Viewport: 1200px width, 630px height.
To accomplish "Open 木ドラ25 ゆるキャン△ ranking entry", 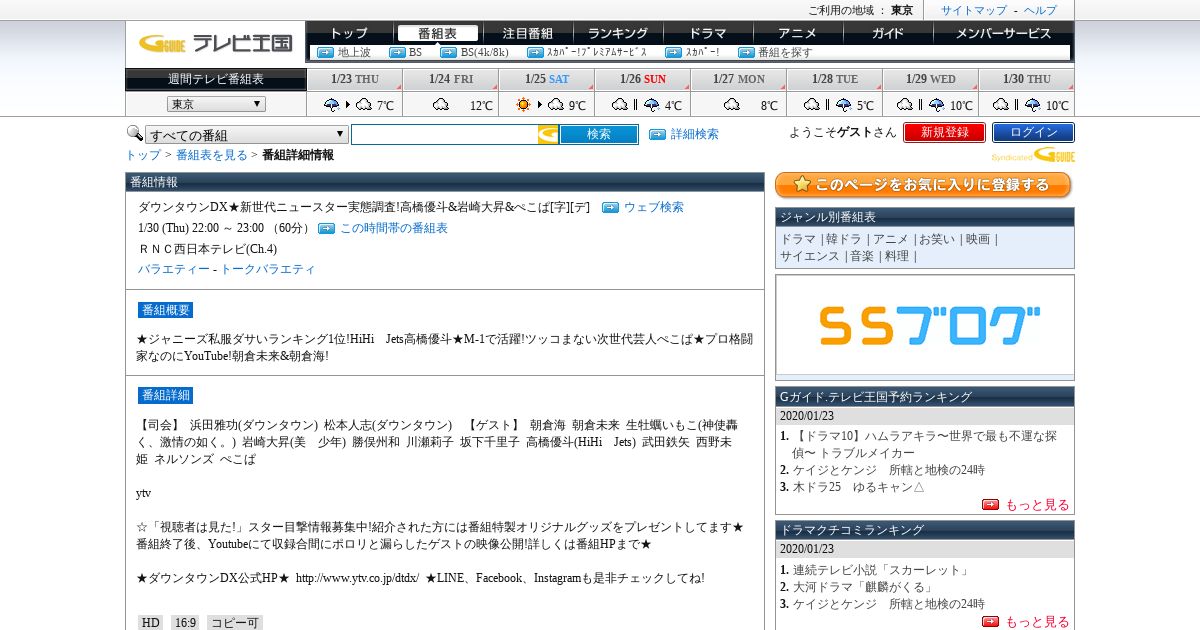I will point(858,487).
